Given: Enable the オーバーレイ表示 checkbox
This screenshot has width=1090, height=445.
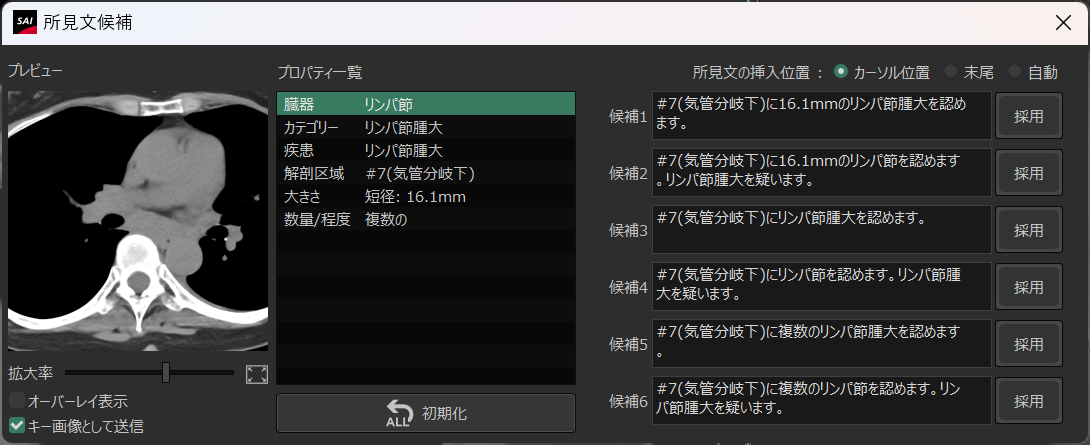Looking at the screenshot, I should point(17,401).
